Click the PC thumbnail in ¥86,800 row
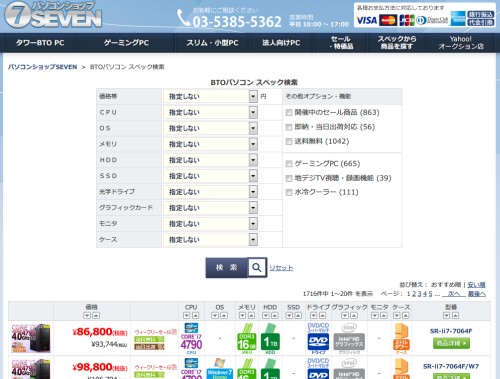 pyautogui.click(x=31, y=338)
